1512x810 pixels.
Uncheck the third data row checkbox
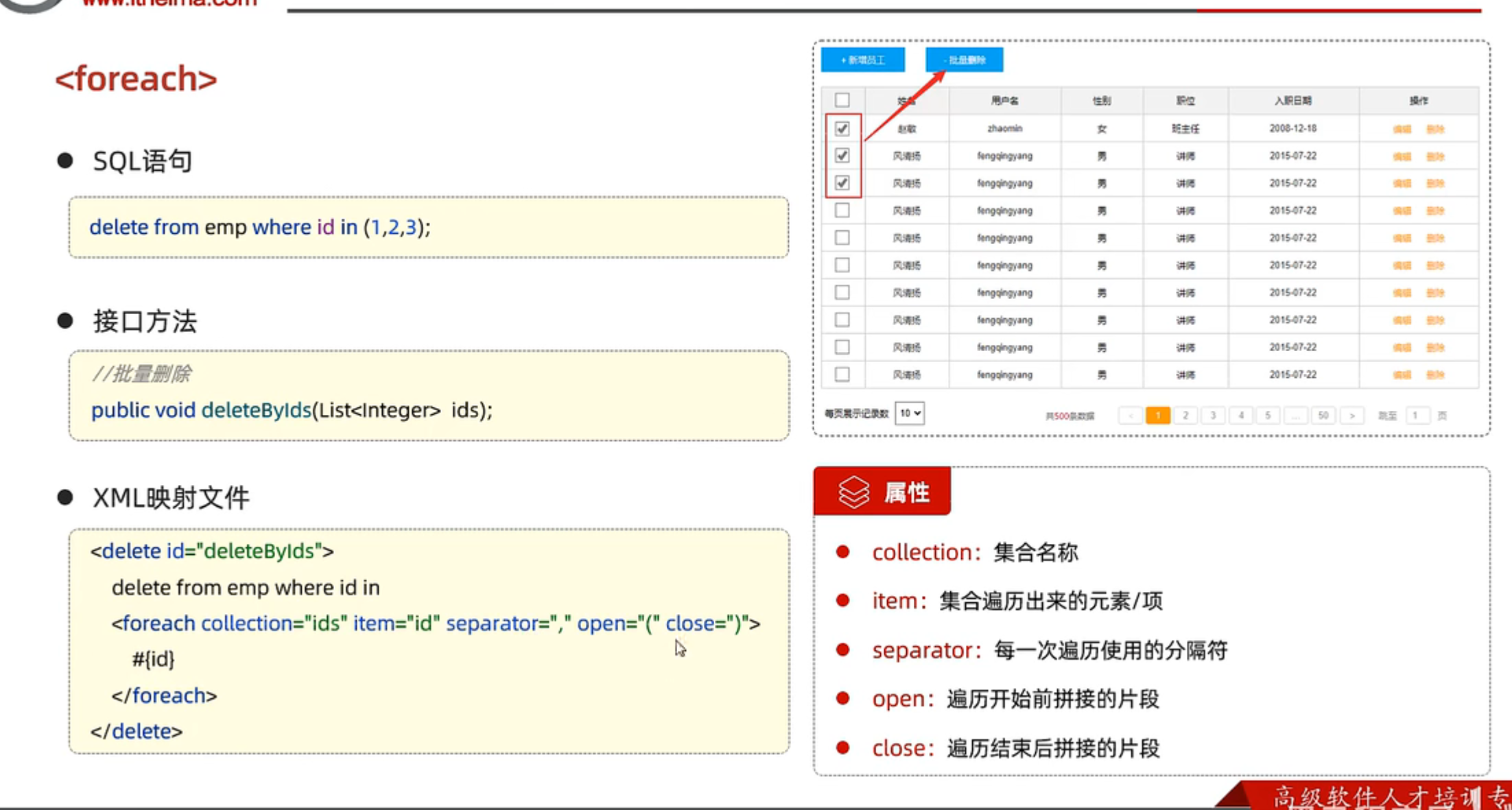tap(842, 183)
